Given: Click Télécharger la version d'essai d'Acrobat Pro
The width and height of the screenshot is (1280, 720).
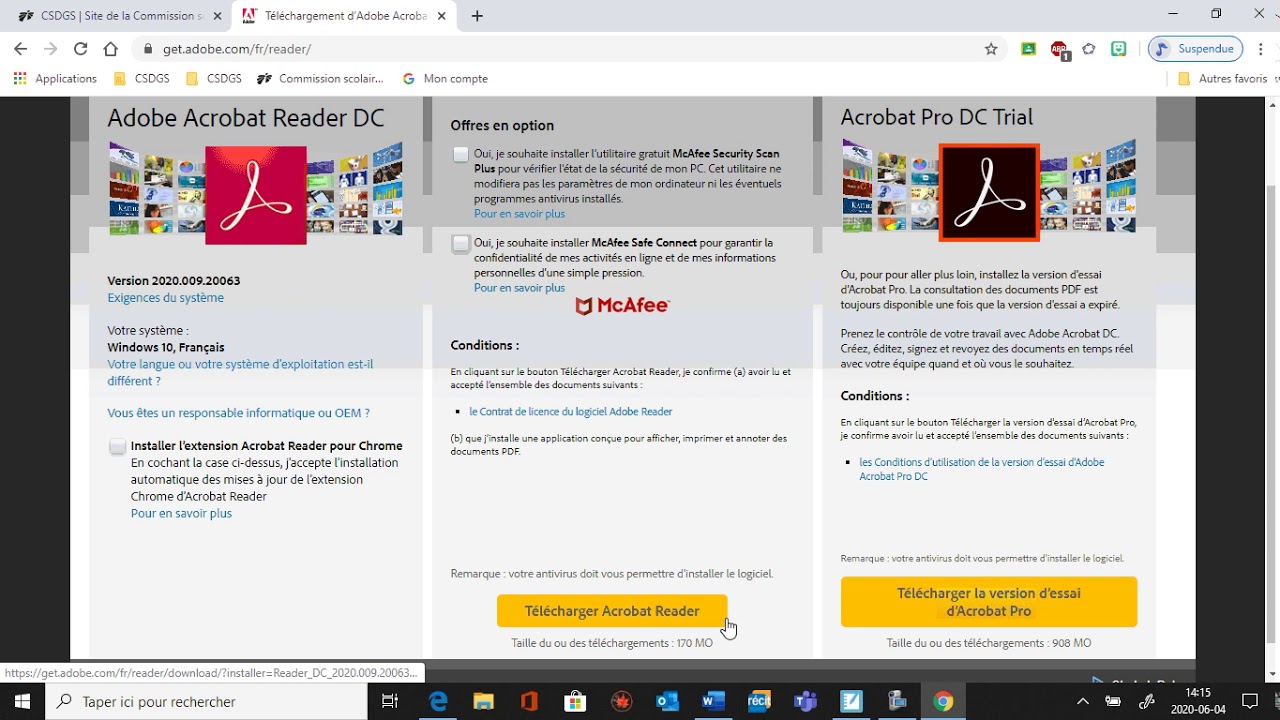Looking at the screenshot, I should [x=989, y=602].
